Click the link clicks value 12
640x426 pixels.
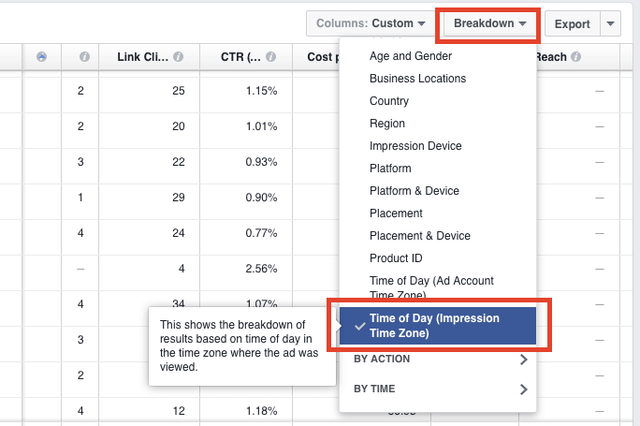[178, 410]
